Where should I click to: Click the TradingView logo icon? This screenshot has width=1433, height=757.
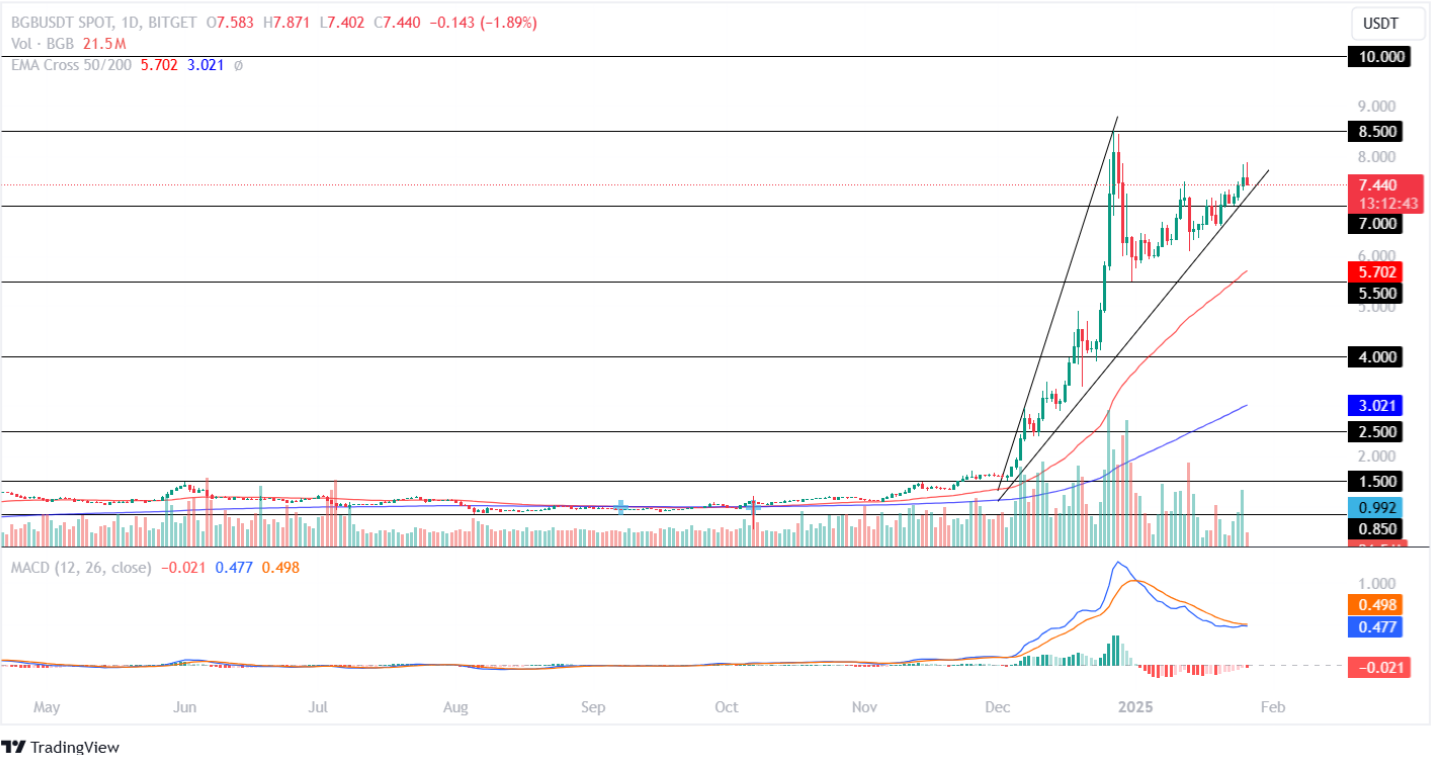point(14,746)
